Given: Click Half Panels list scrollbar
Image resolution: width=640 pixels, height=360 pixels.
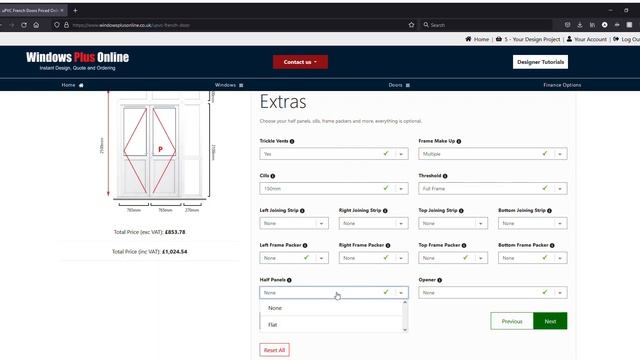Looking at the screenshot, I should pos(405,317).
